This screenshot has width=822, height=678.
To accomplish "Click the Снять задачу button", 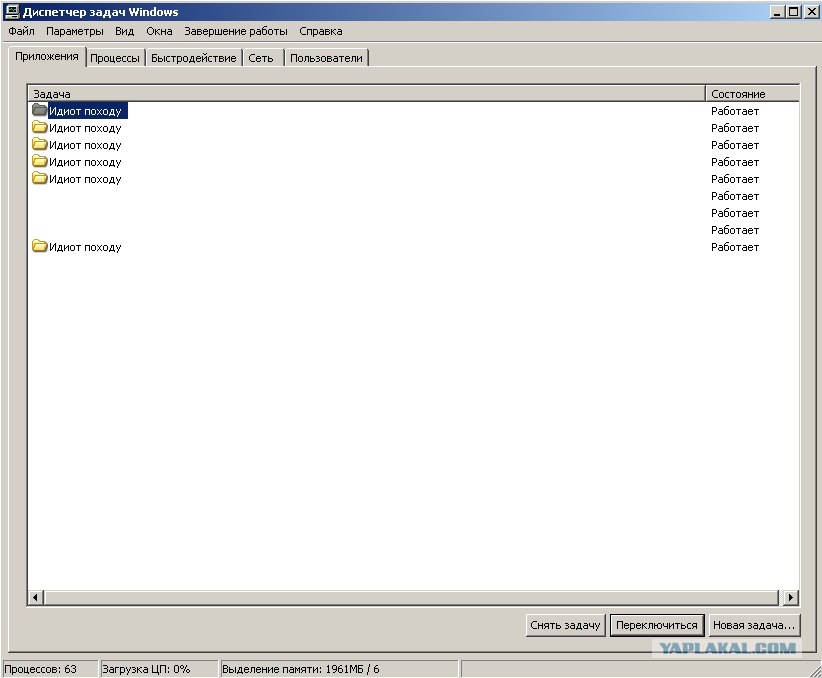I will [x=565, y=625].
